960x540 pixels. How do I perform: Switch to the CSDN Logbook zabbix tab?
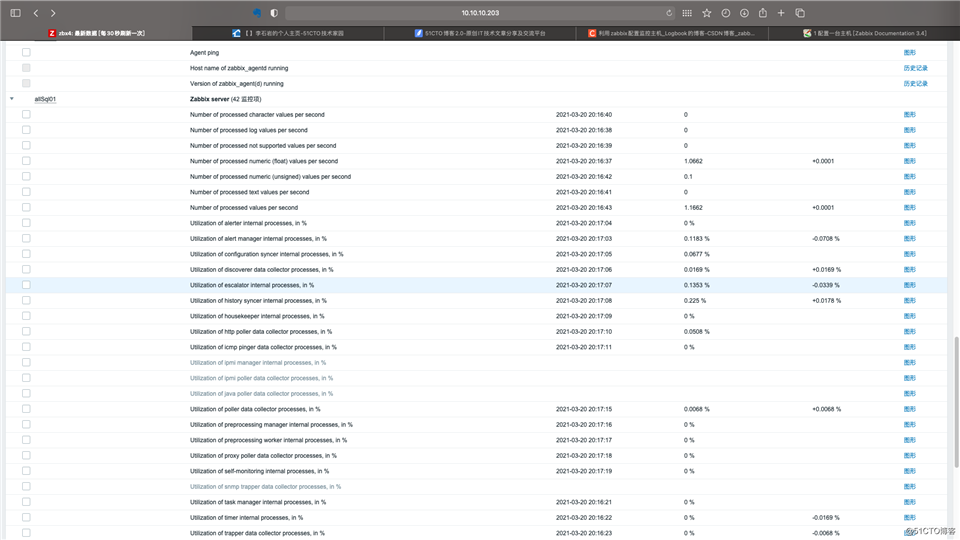672,33
